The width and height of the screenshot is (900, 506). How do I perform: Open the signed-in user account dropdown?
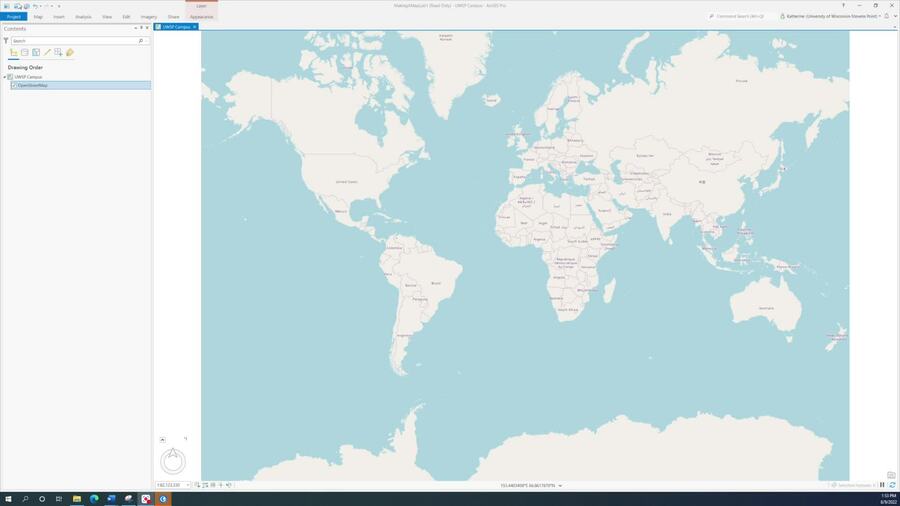click(x=830, y=16)
